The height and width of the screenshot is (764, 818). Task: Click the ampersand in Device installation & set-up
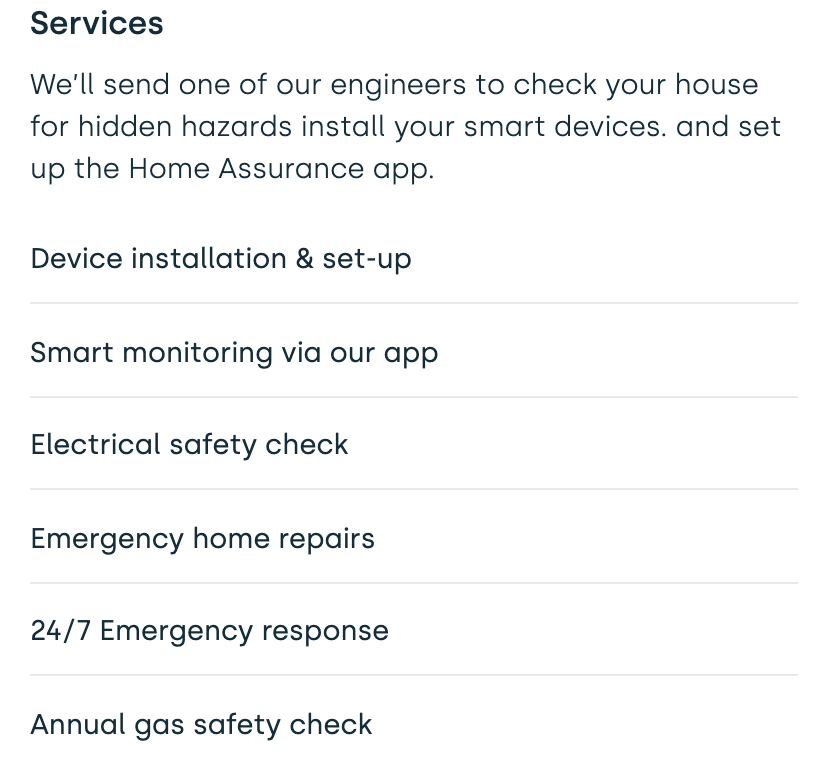(x=305, y=258)
